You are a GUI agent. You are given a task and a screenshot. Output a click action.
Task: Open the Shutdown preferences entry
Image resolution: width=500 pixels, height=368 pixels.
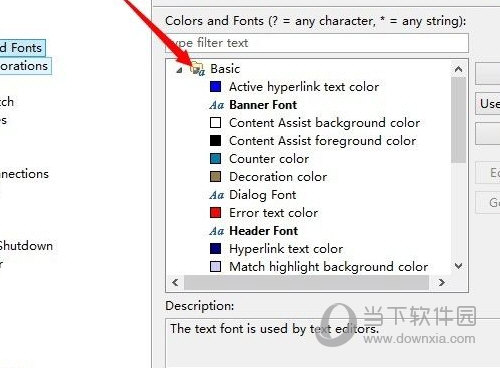[26, 246]
